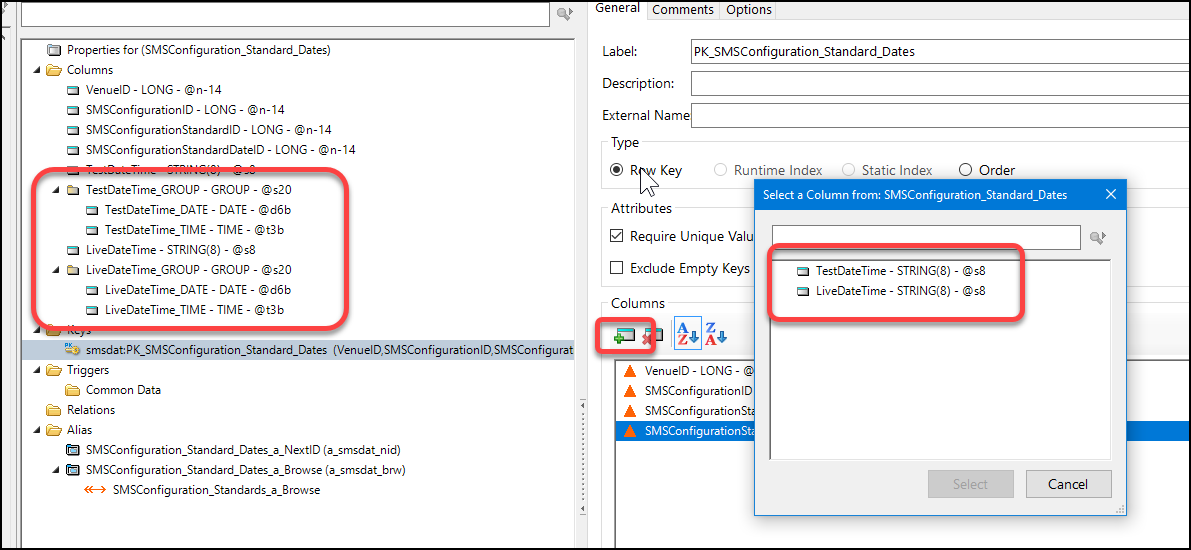Click the Cancel button in dialog
1191x550 pixels.
point(1068,484)
